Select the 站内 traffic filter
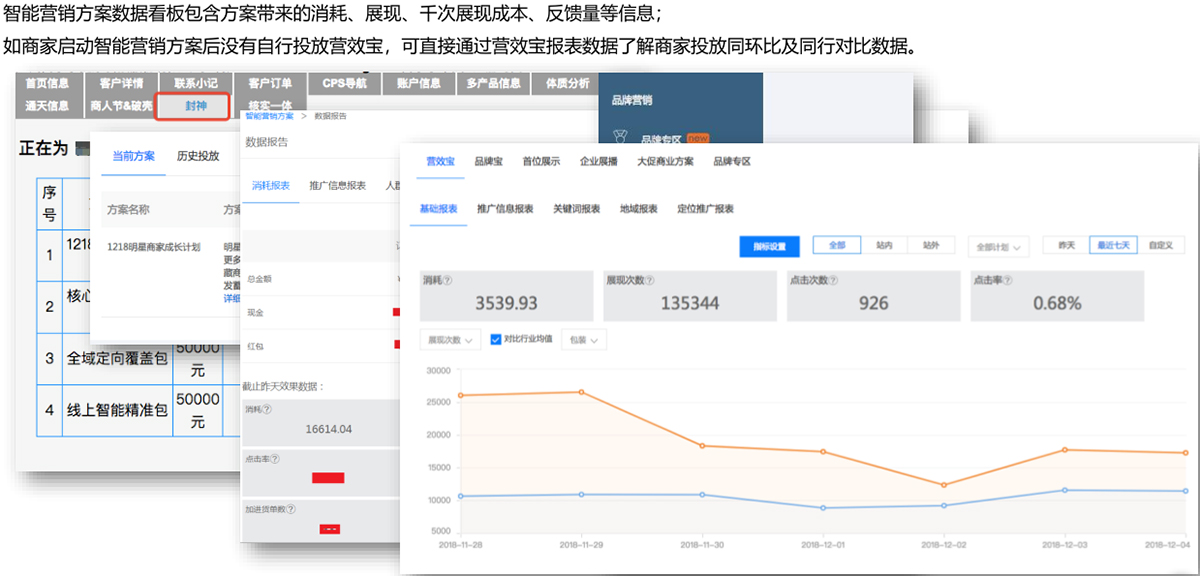 click(884, 245)
